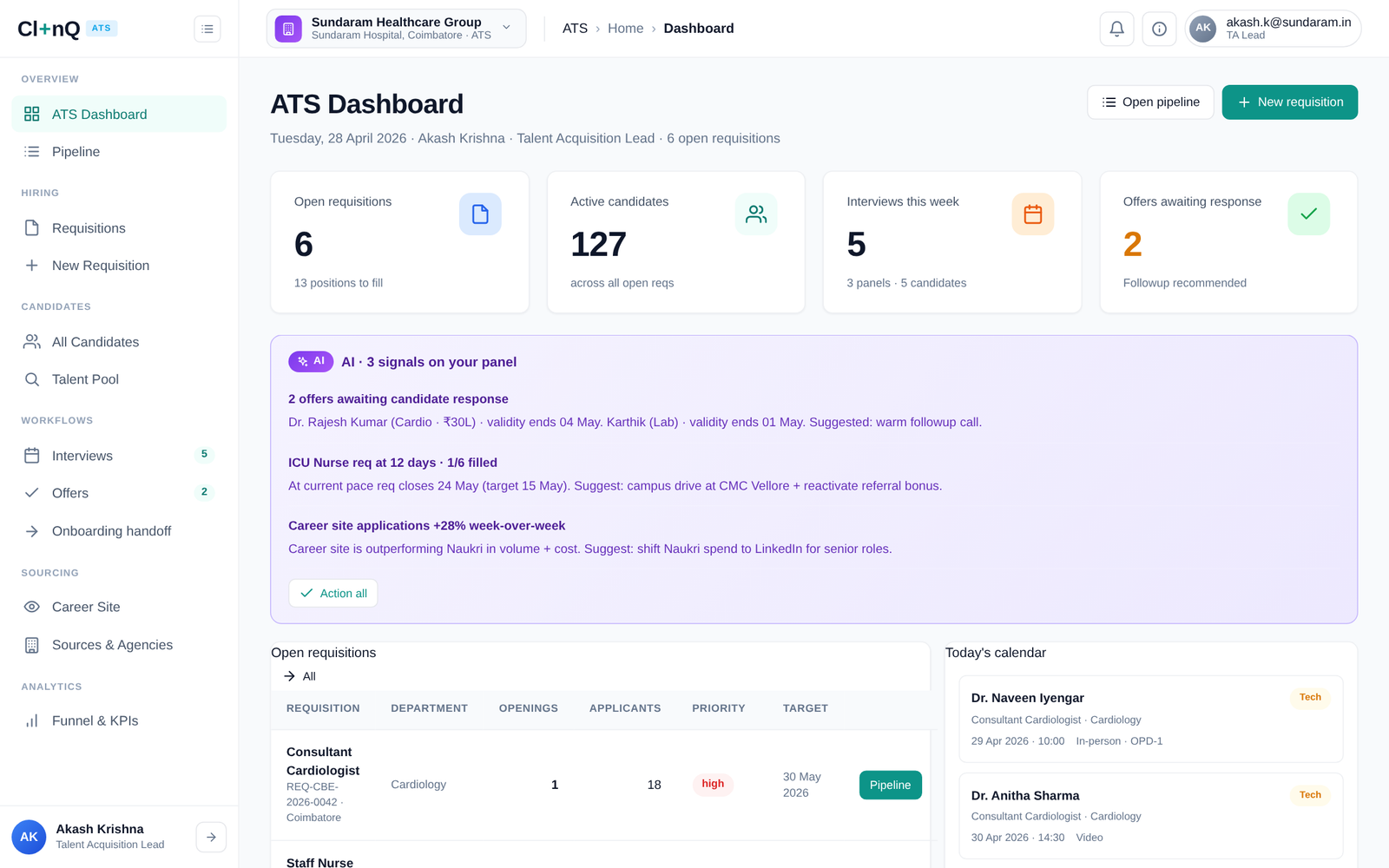Create a New requisition
Screen dimensions: 1389x868
pyautogui.click(x=1290, y=102)
